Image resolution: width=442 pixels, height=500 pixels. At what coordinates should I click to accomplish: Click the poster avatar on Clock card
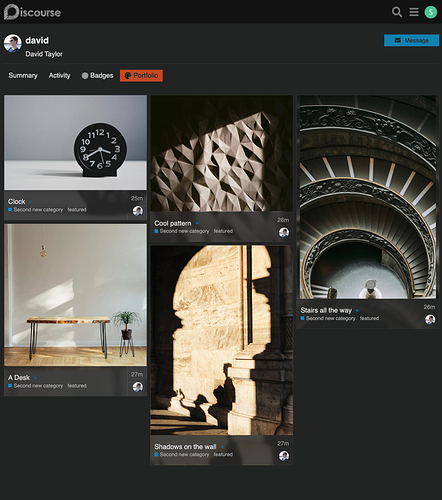point(138,211)
